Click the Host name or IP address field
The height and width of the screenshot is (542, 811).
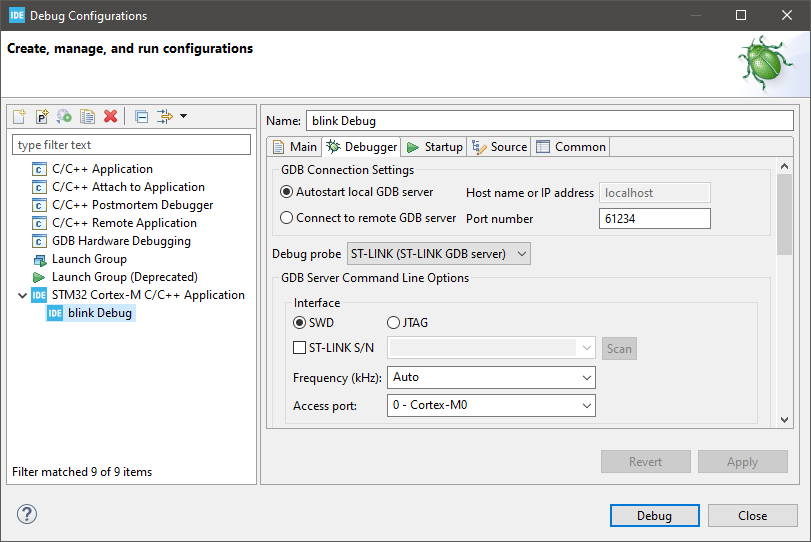(x=655, y=192)
